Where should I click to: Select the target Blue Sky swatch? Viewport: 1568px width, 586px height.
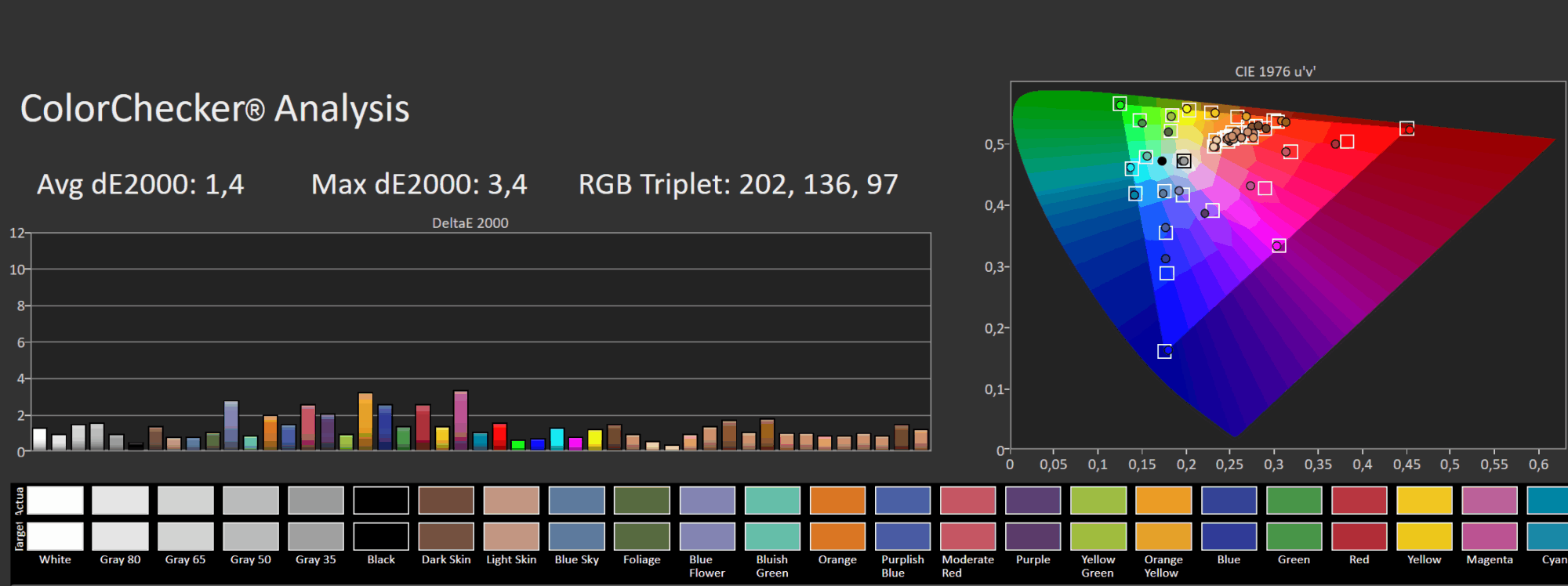(x=576, y=537)
